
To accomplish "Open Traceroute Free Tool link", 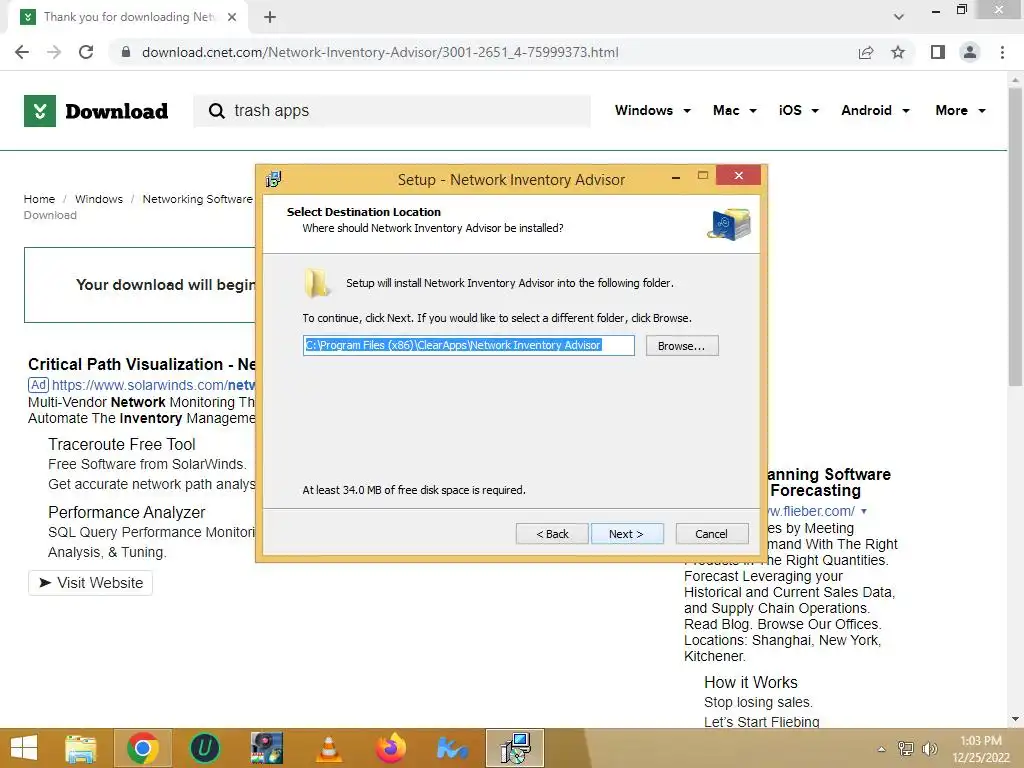I will pyautogui.click(x=121, y=444).
